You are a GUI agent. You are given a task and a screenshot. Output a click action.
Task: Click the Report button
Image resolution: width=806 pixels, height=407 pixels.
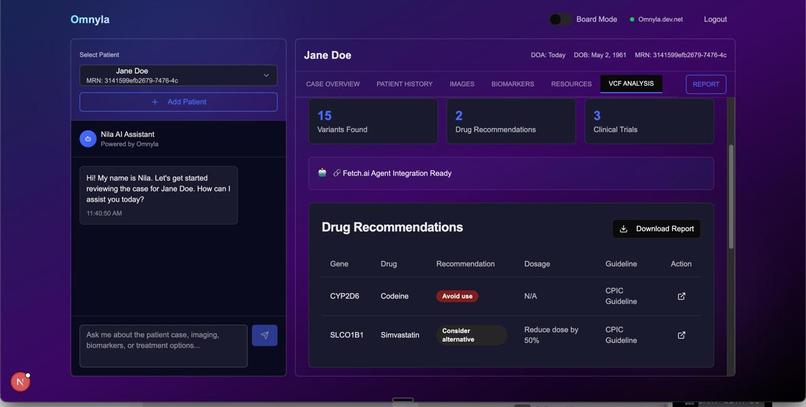(x=706, y=84)
